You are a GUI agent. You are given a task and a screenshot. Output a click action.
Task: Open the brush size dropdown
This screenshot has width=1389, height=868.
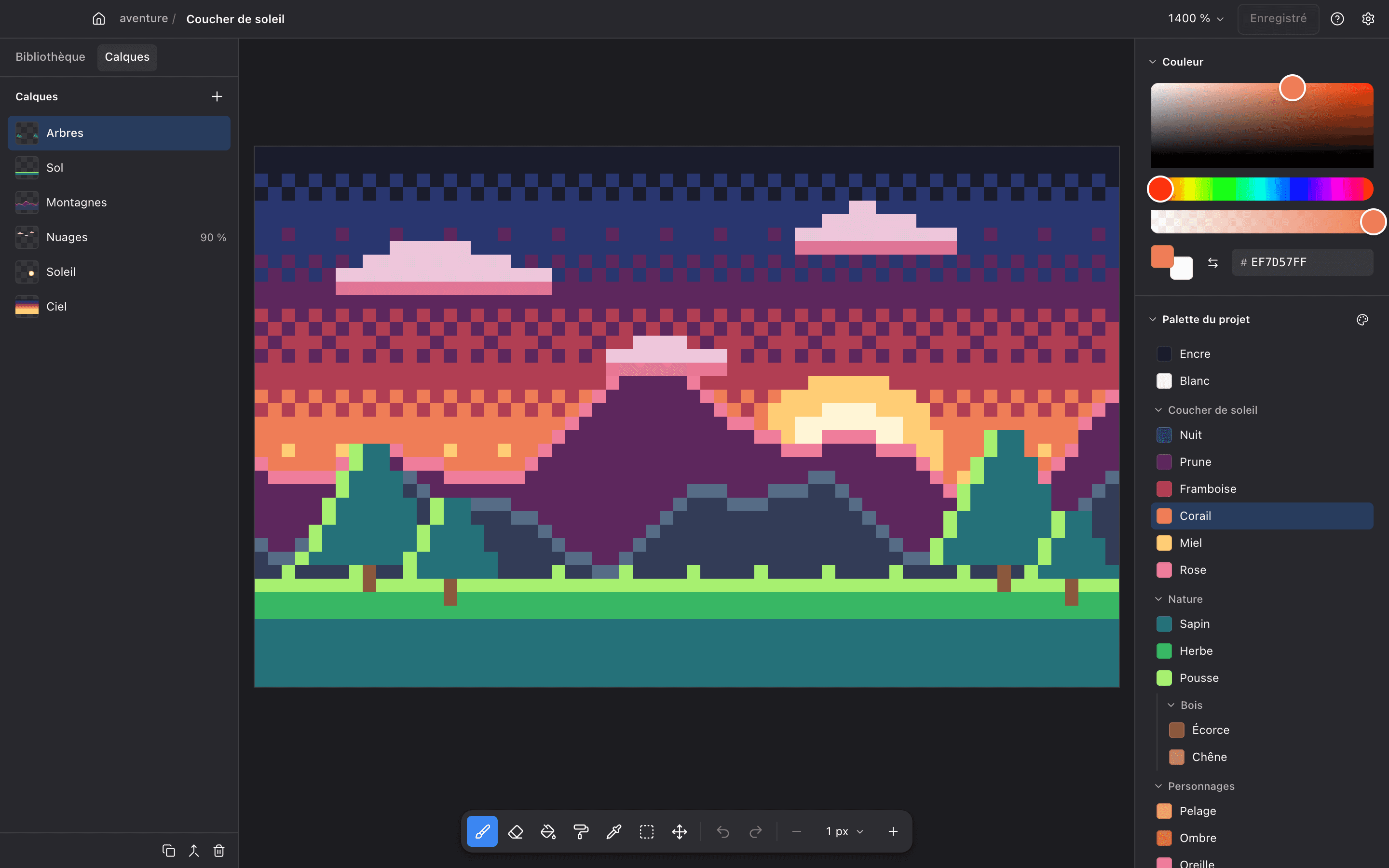pyautogui.click(x=844, y=831)
